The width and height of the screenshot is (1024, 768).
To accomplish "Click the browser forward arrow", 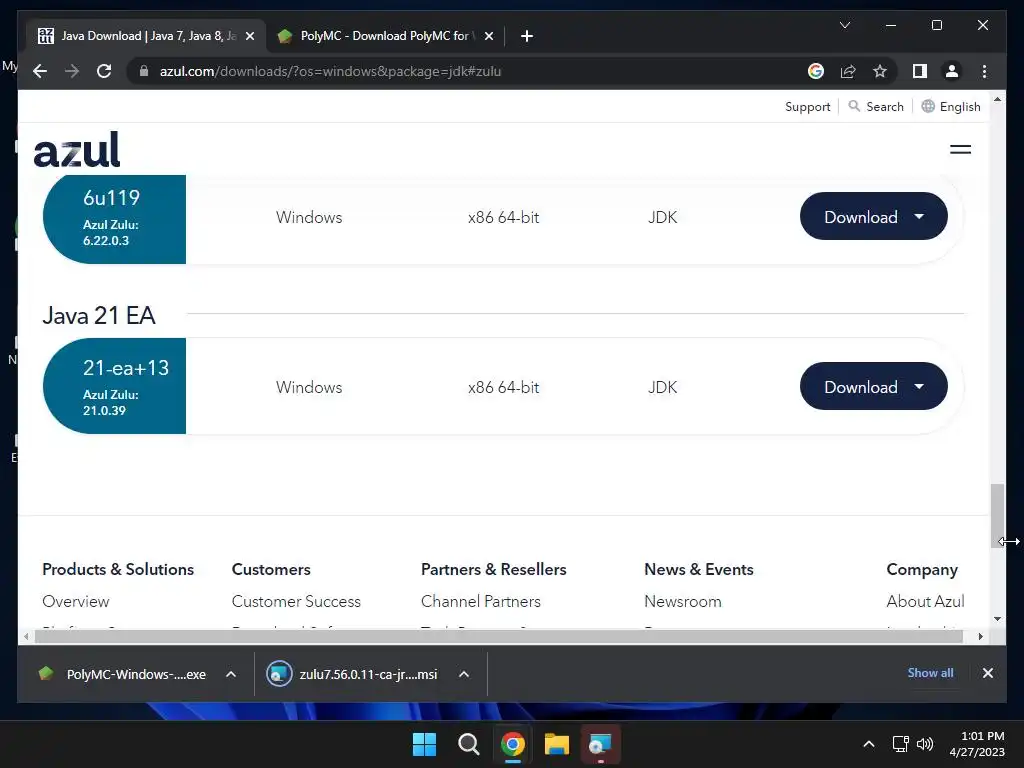I will [72, 71].
